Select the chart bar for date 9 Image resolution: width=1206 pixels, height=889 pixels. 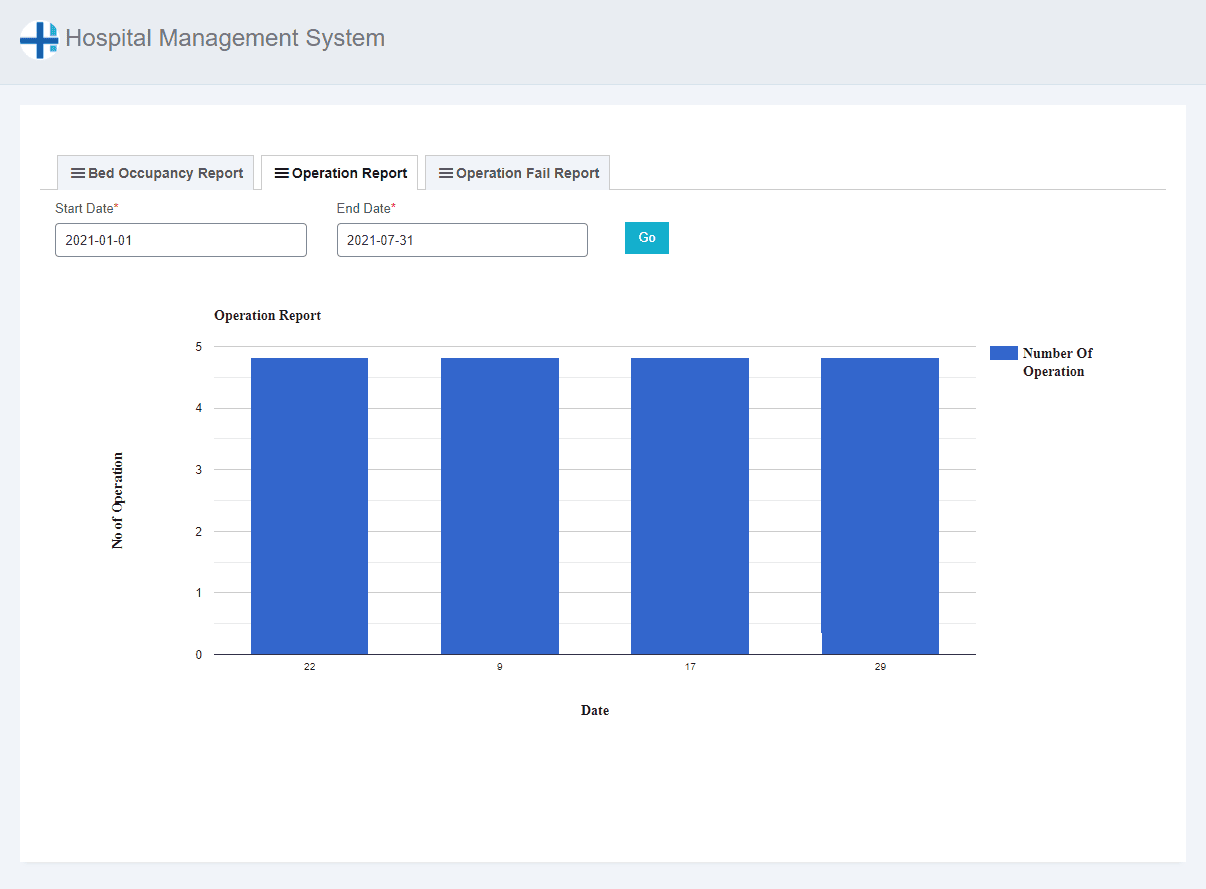(499, 506)
